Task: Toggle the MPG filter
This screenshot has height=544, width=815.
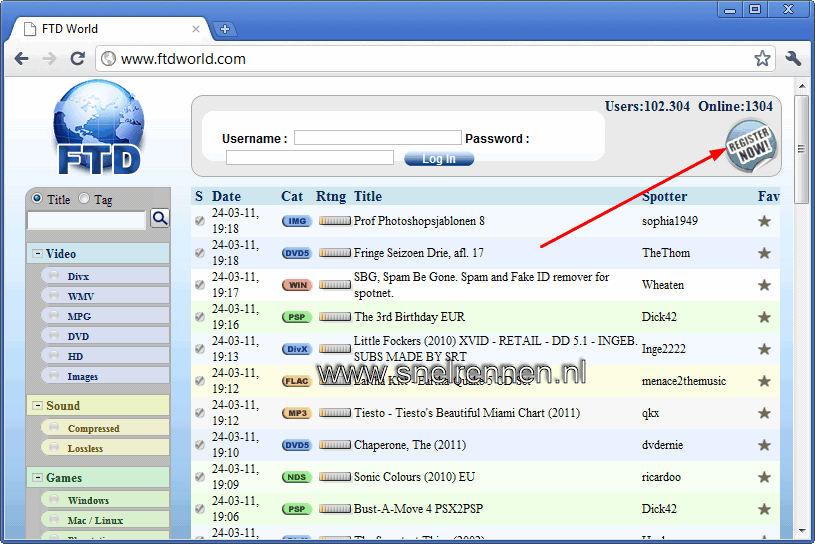Action: (106, 316)
